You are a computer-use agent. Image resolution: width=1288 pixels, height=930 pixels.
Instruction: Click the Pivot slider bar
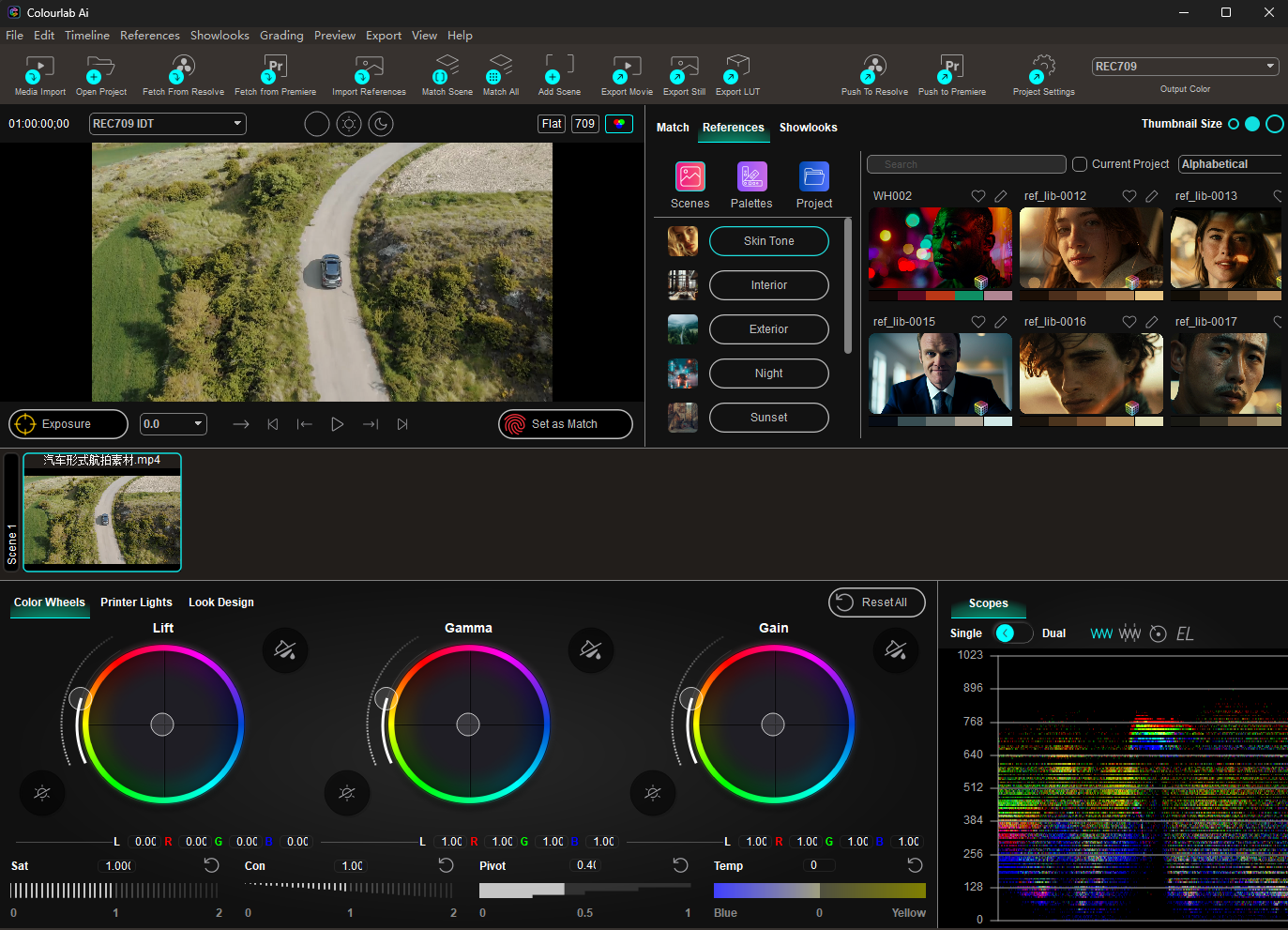tap(585, 891)
